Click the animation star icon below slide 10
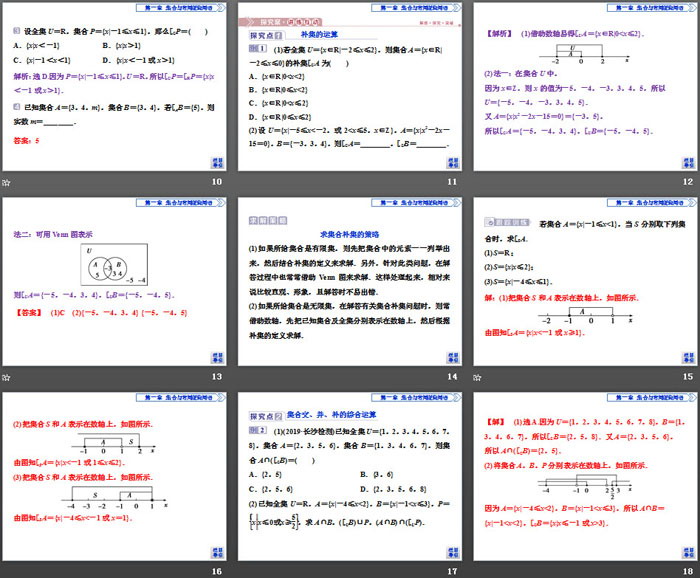This screenshot has height=578, width=700. [7, 182]
